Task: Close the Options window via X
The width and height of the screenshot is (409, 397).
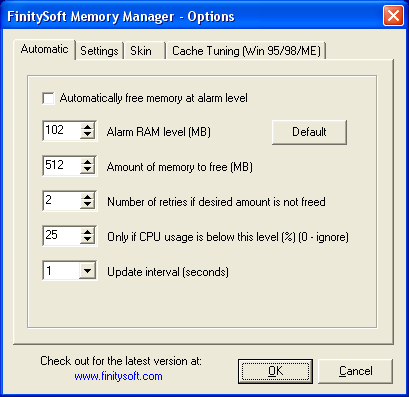Action: tap(393, 16)
